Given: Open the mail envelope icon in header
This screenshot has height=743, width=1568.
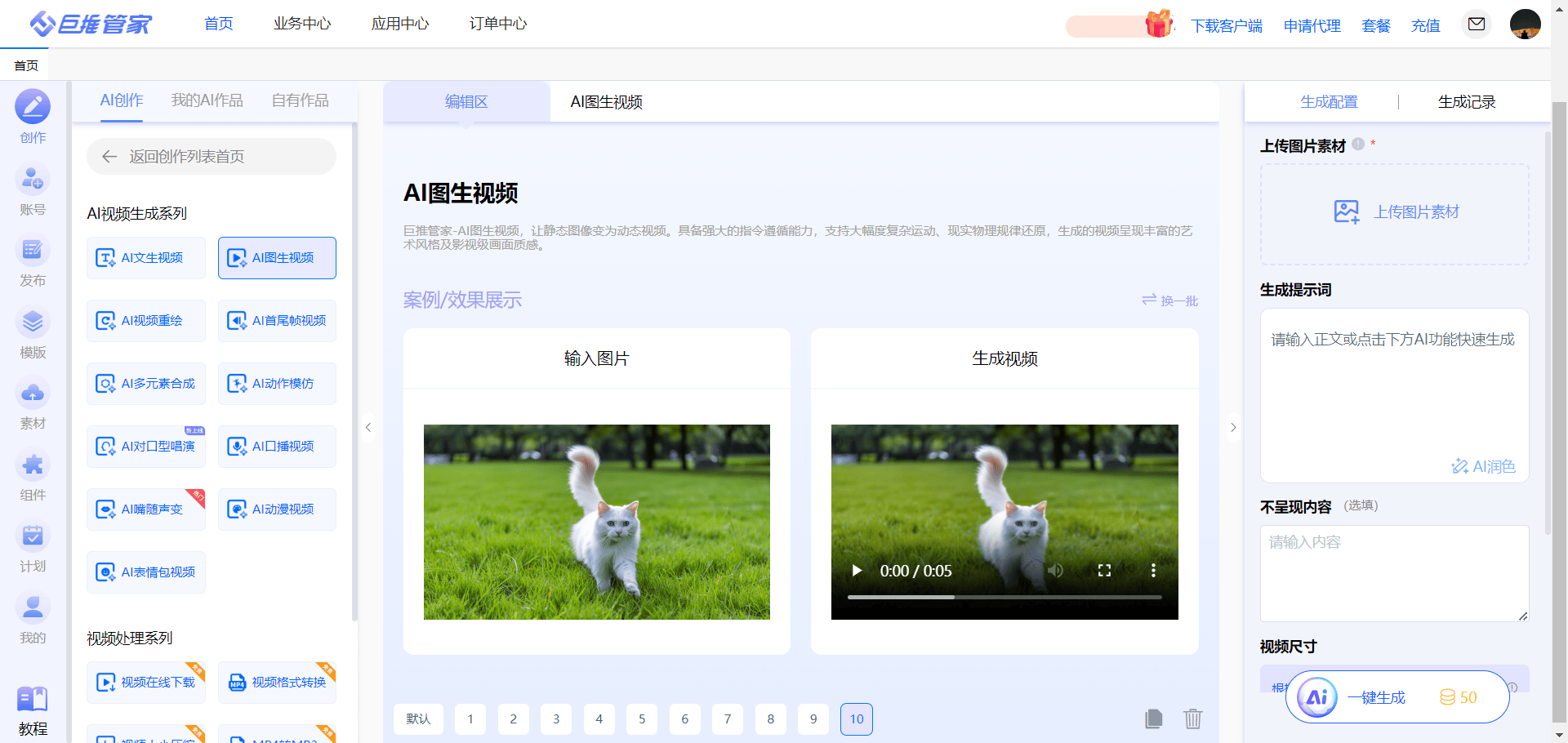Looking at the screenshot, I should click(1477, 24).
